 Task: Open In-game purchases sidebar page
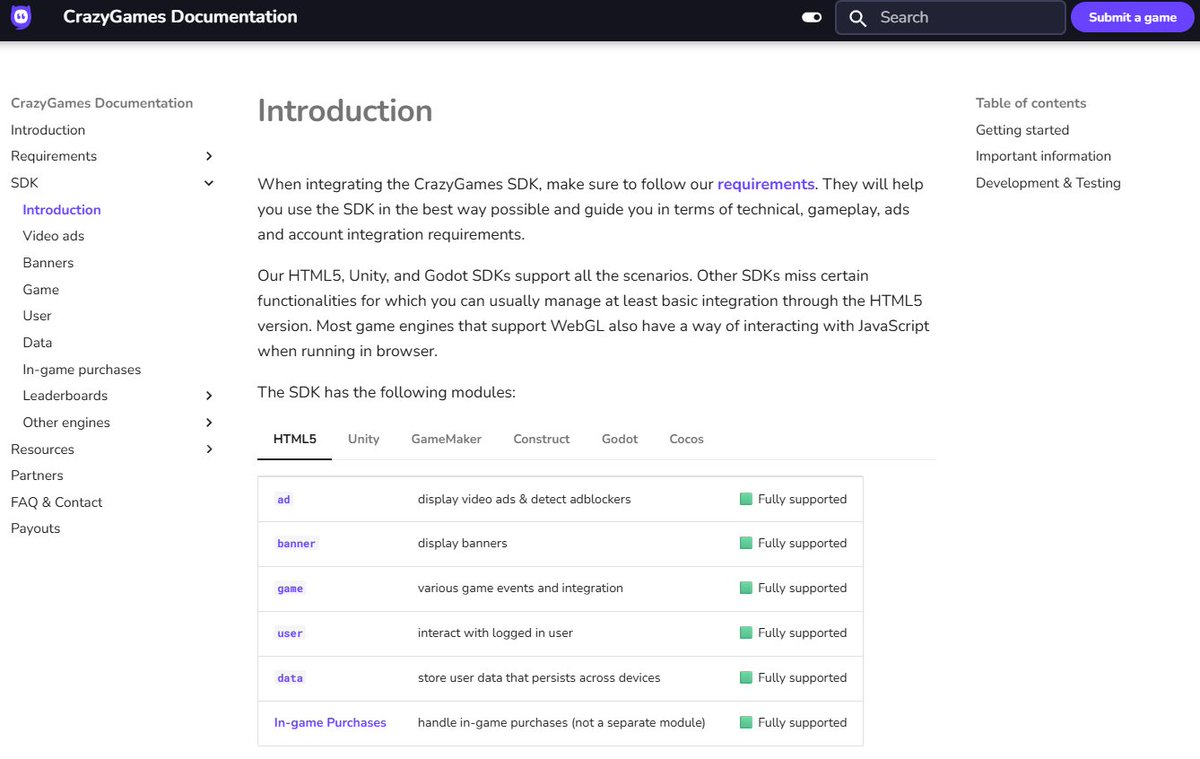pyautogui.click(x=82, y=370)
